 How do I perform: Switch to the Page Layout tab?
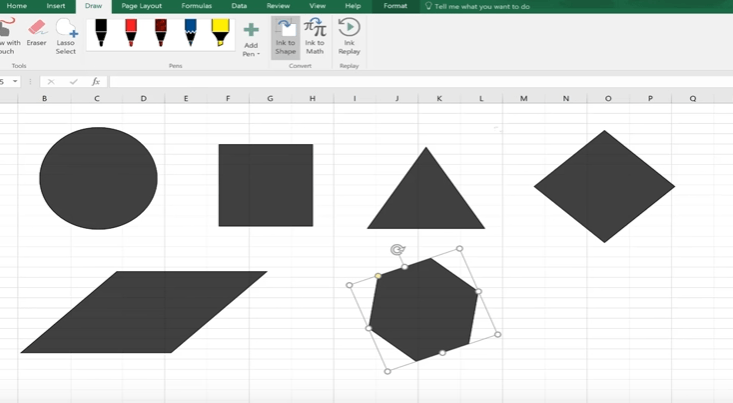[x=141, y=6]
